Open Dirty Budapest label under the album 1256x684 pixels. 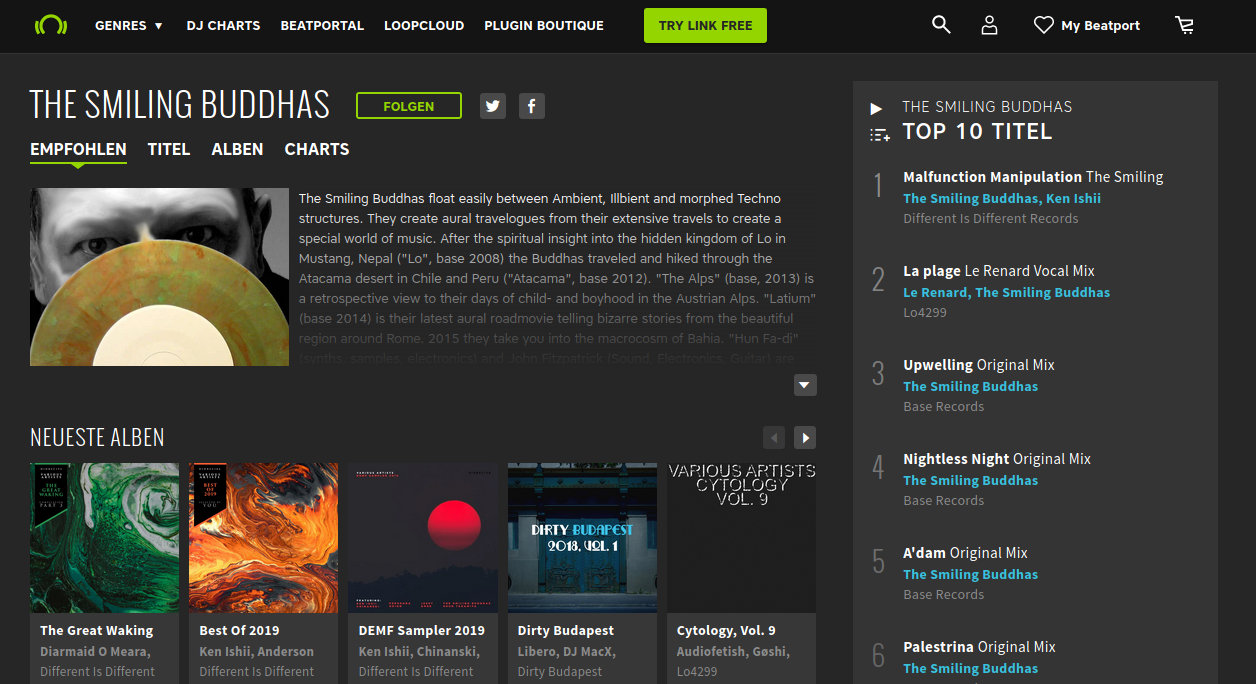coord(560,671)
